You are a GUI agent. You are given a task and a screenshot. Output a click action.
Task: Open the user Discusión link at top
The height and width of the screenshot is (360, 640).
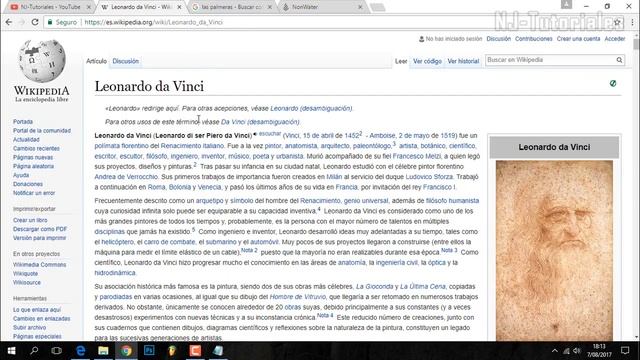498,39
